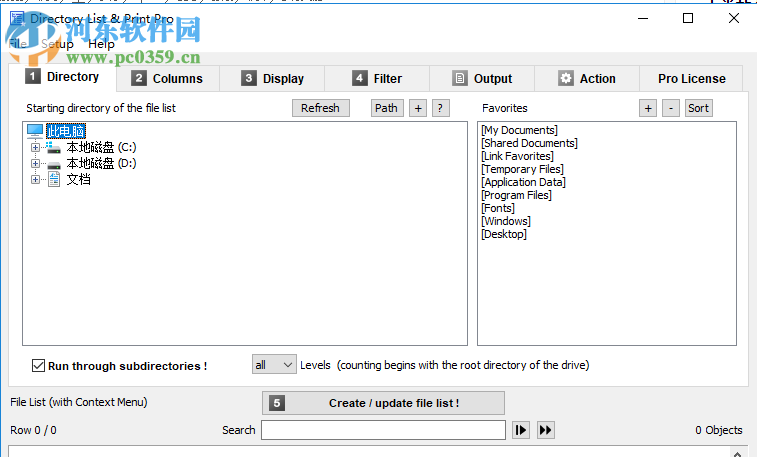
Task: Select the Pro License tab
Action: coord(691,79)
